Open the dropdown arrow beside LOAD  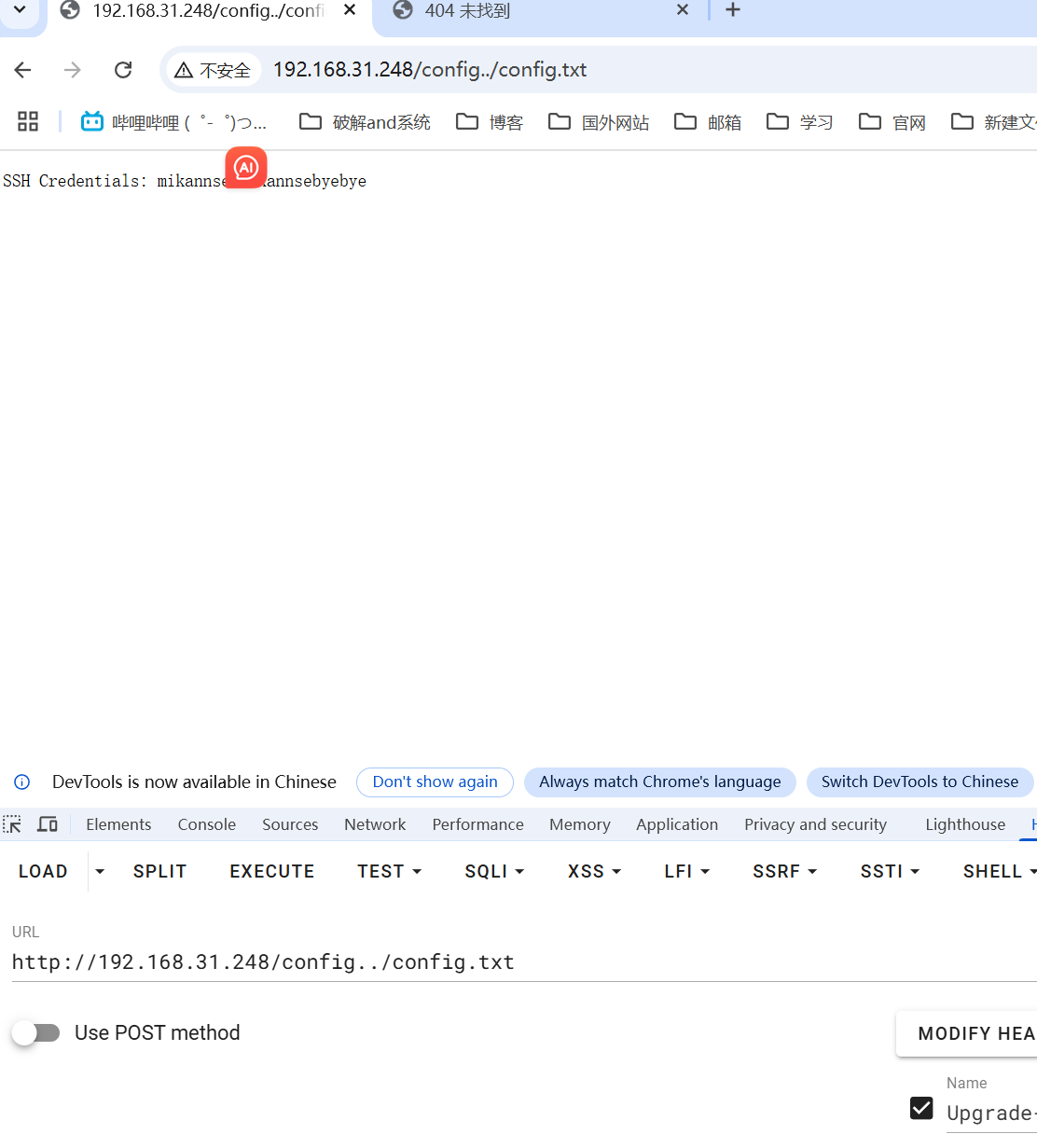coord(100,871)
